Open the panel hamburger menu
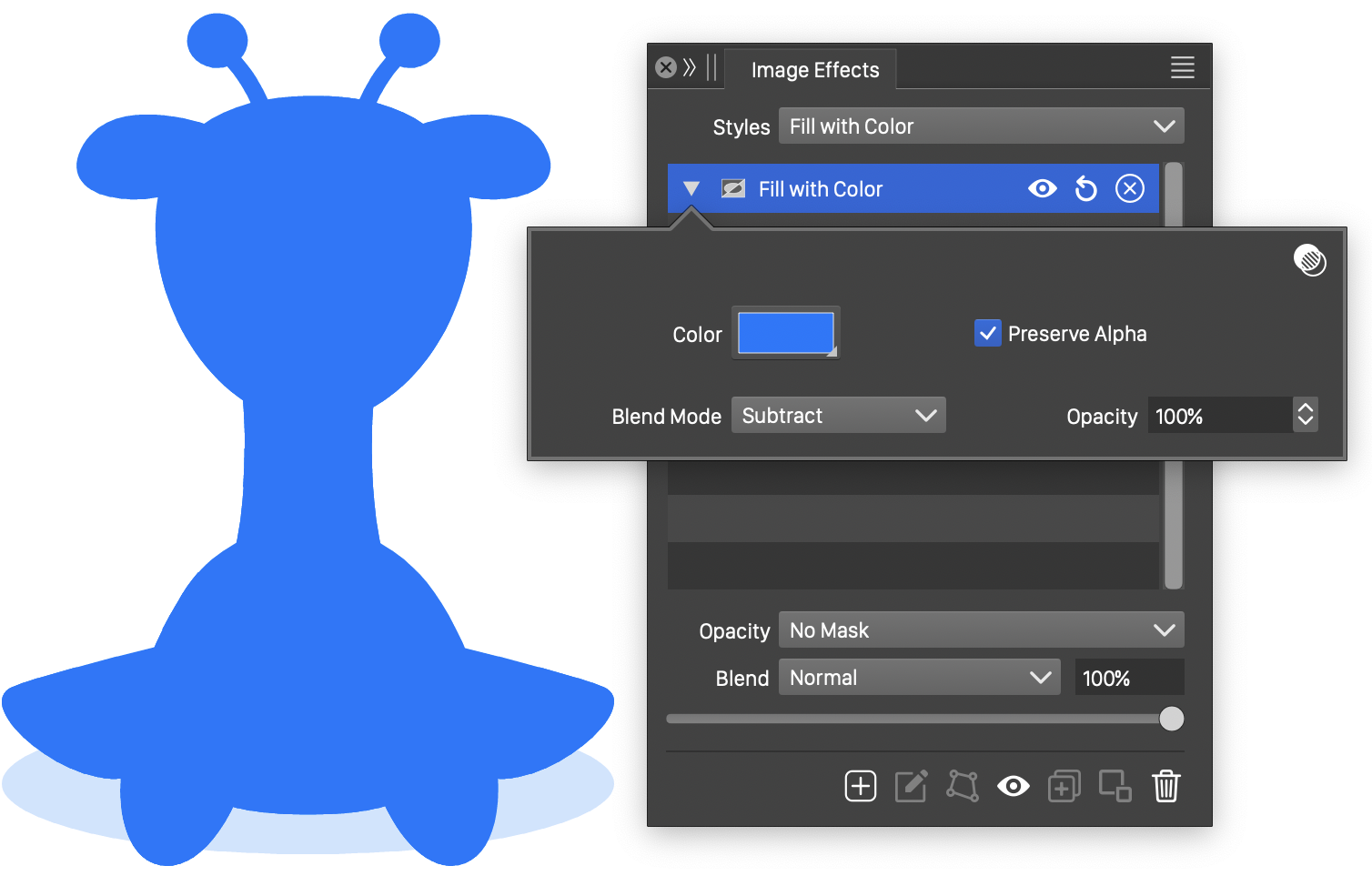 [x=1182, y=68]
